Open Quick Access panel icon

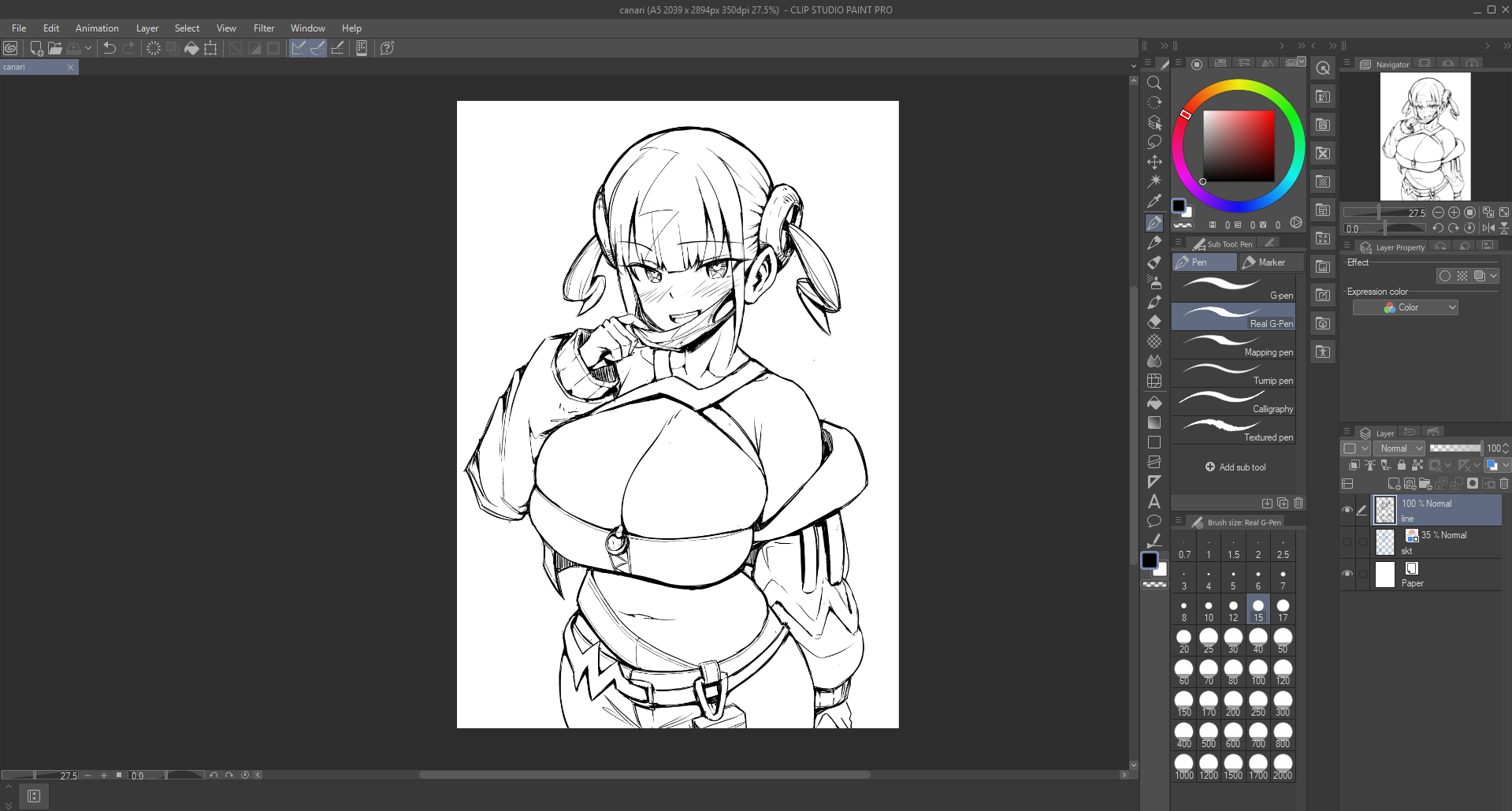tap(1323, 69)
